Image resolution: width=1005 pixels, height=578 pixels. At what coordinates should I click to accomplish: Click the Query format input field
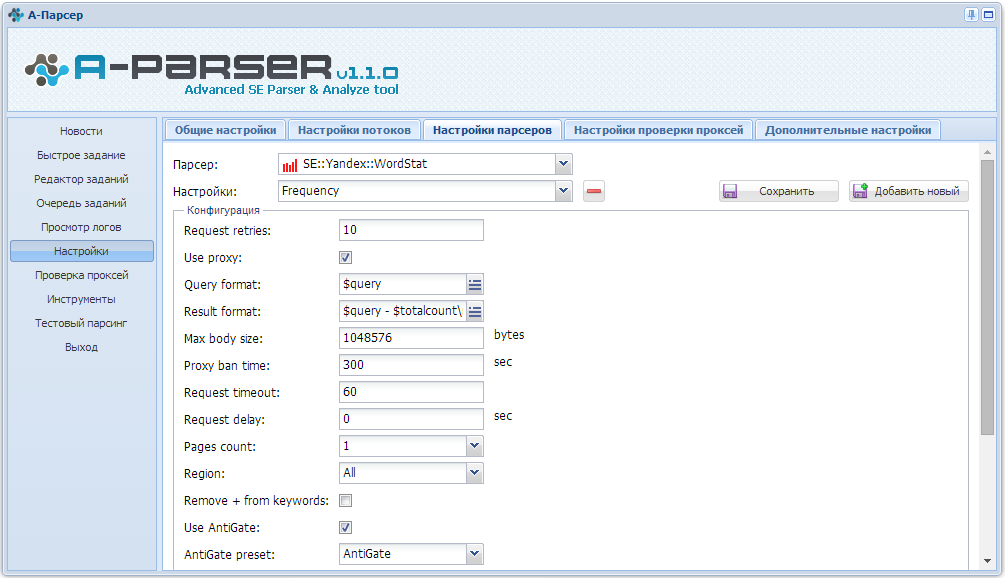tap(403, 285)
